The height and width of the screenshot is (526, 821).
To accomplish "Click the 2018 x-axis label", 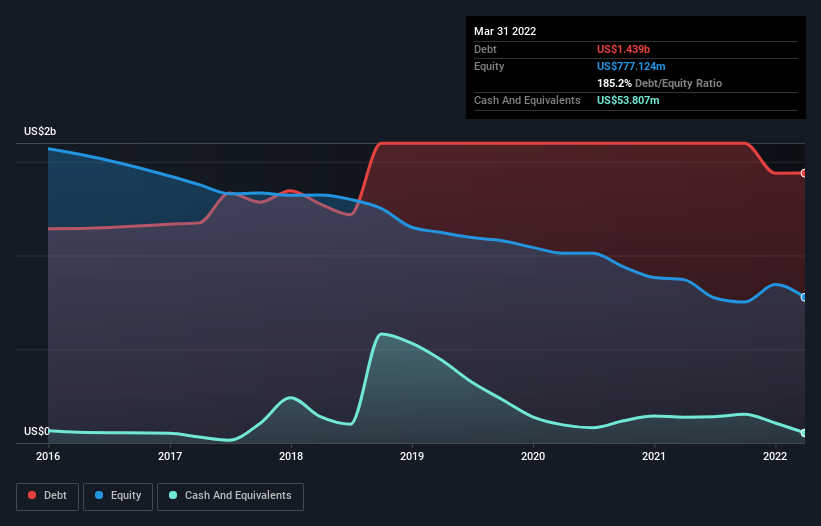I will (x=291, y=456).
